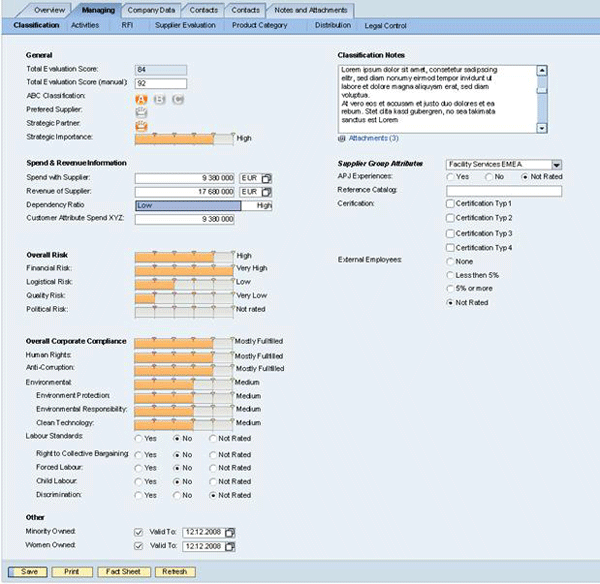Screen dimensions: 600x584
Task: Adjust the Financial Risk slider bar
Action: [183, 269]
